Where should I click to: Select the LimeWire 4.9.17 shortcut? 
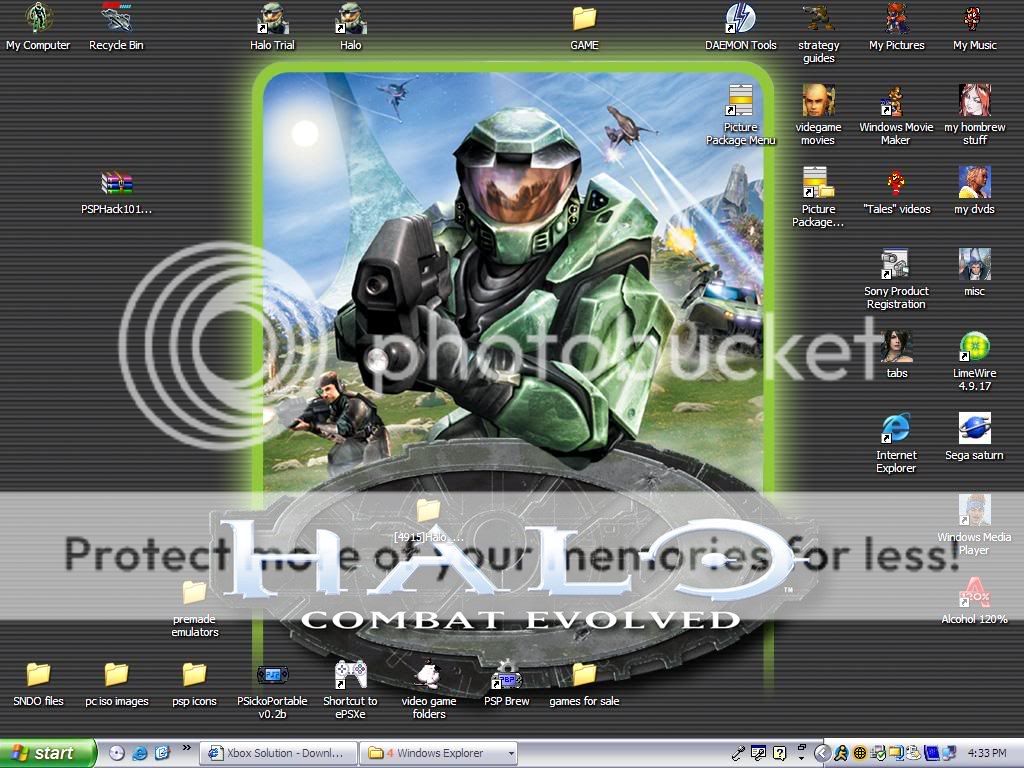[x=974, y=347]
